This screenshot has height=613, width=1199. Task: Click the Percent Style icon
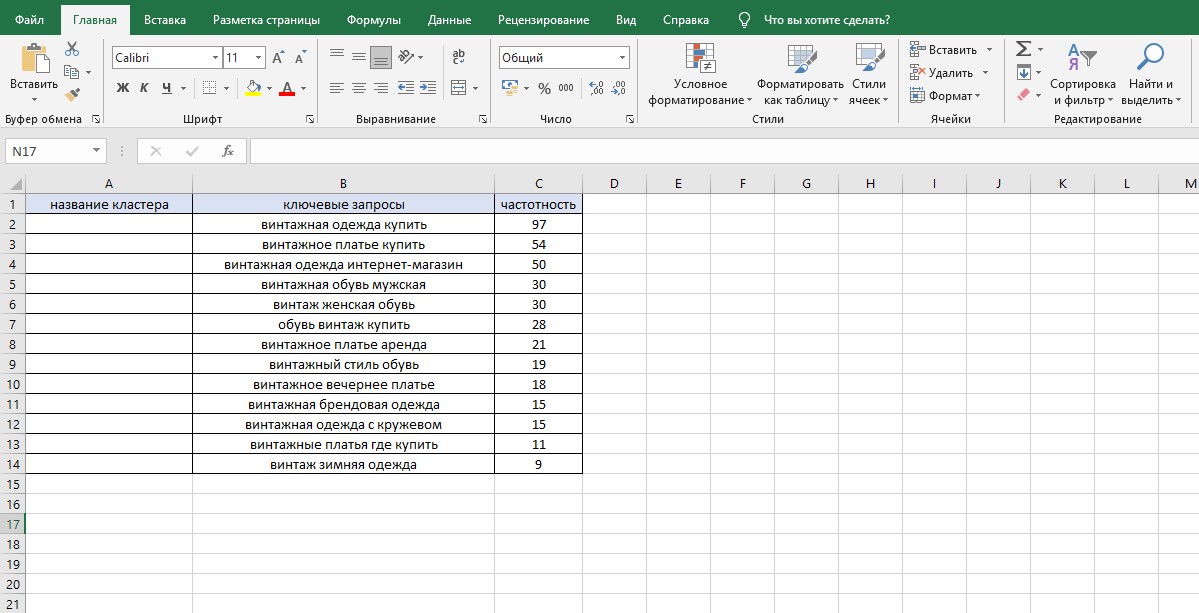pyautogui.click(x=544, y=89)
